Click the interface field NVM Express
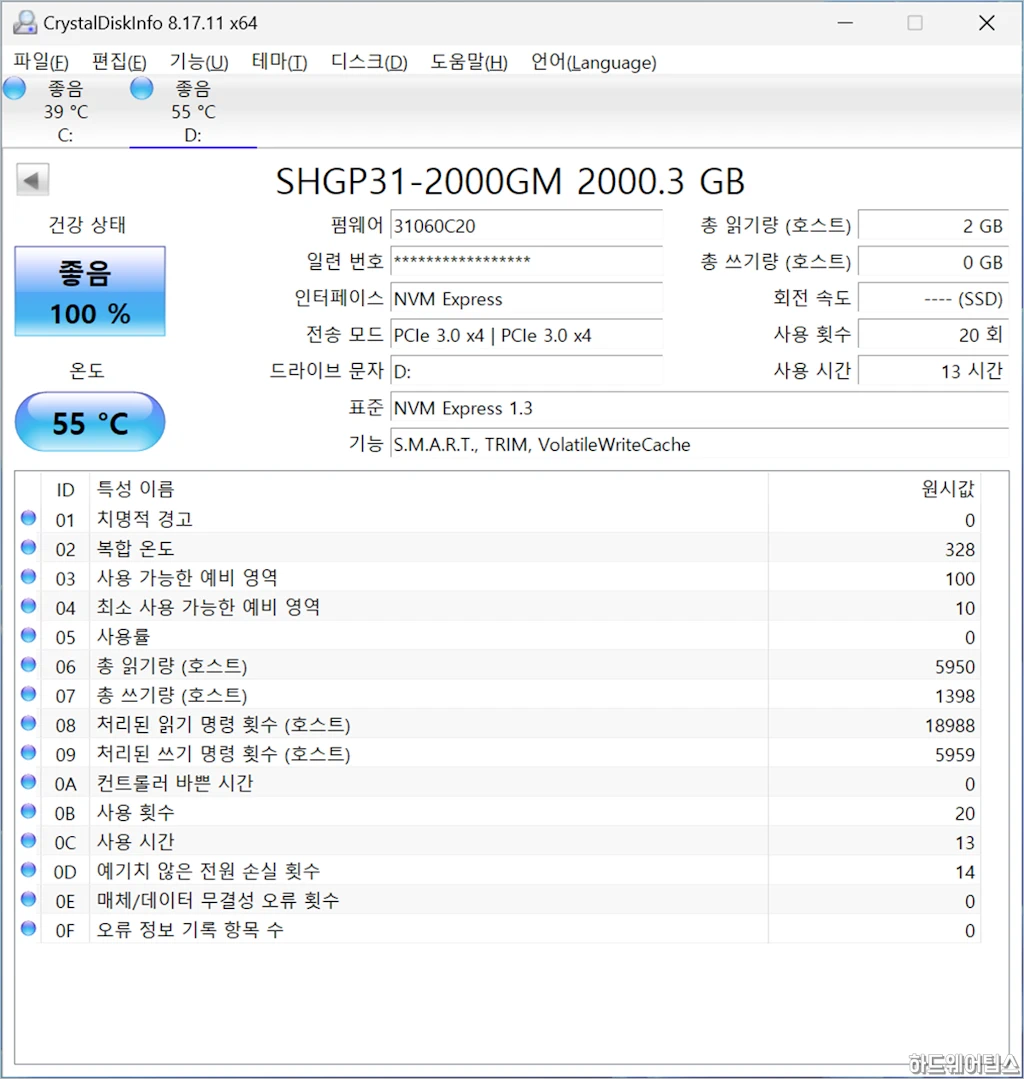Viewport: 1024px width, 1079px height. (x=526, y=299)
